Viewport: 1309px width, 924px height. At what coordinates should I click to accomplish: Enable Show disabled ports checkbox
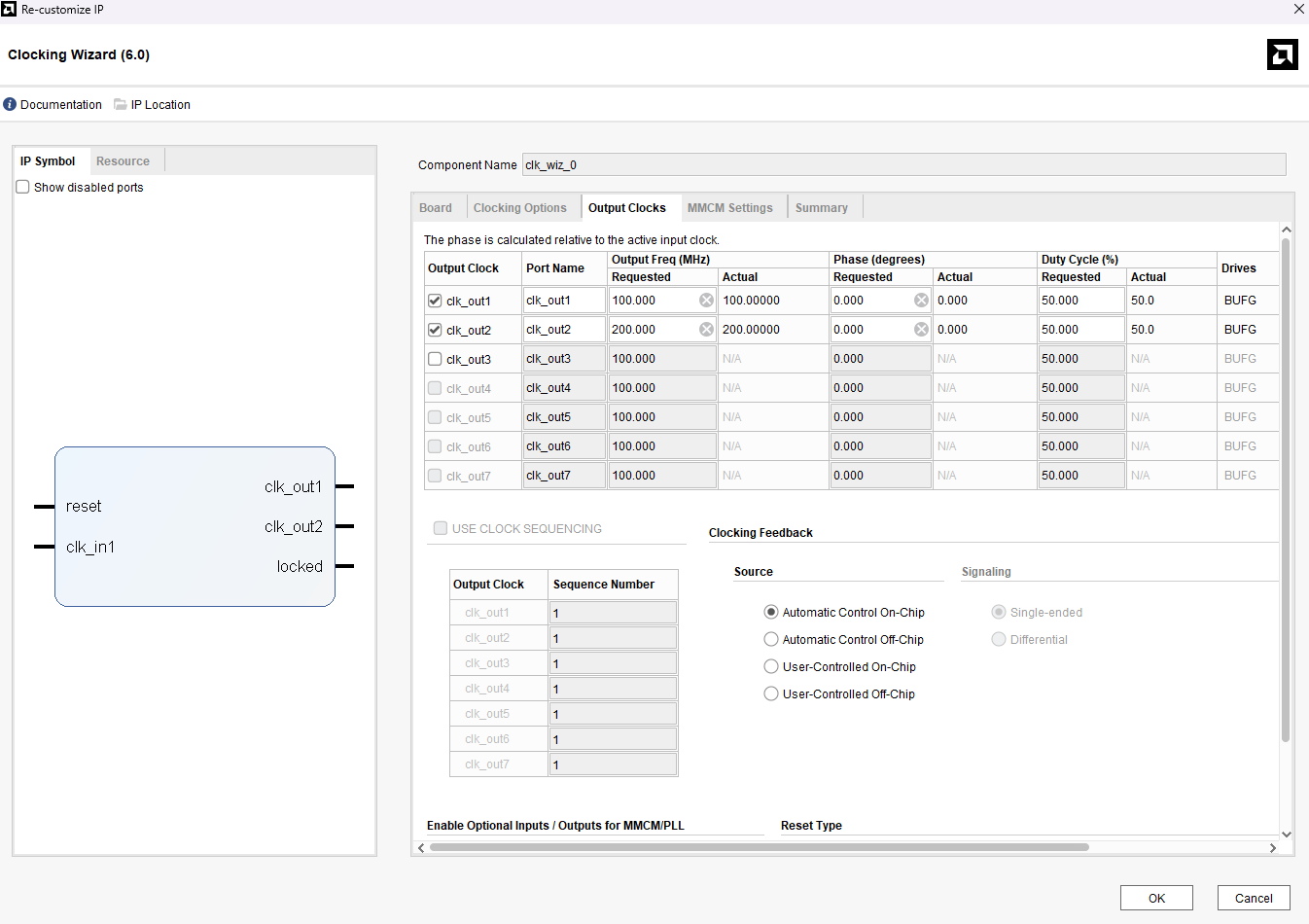coord(22,187)
